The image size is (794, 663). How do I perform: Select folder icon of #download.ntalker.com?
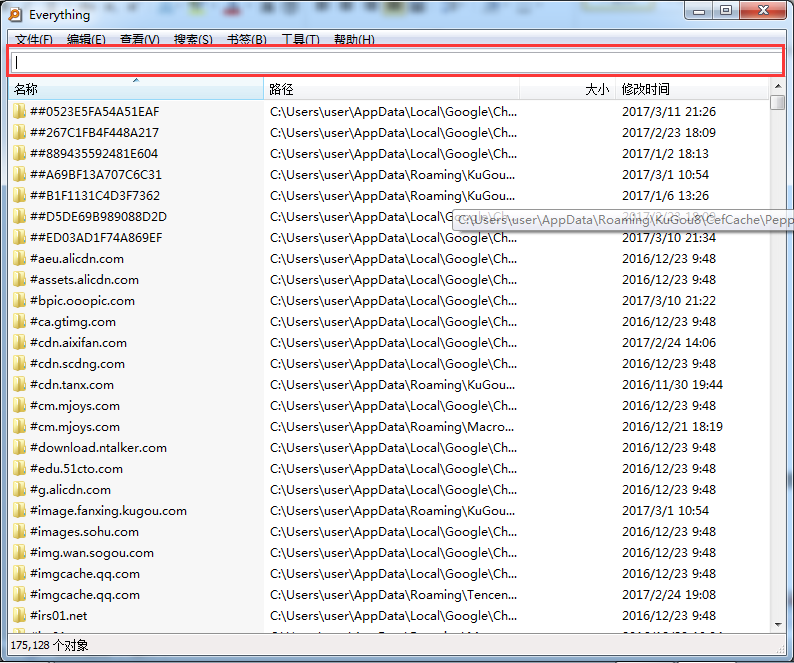[19, 448]
